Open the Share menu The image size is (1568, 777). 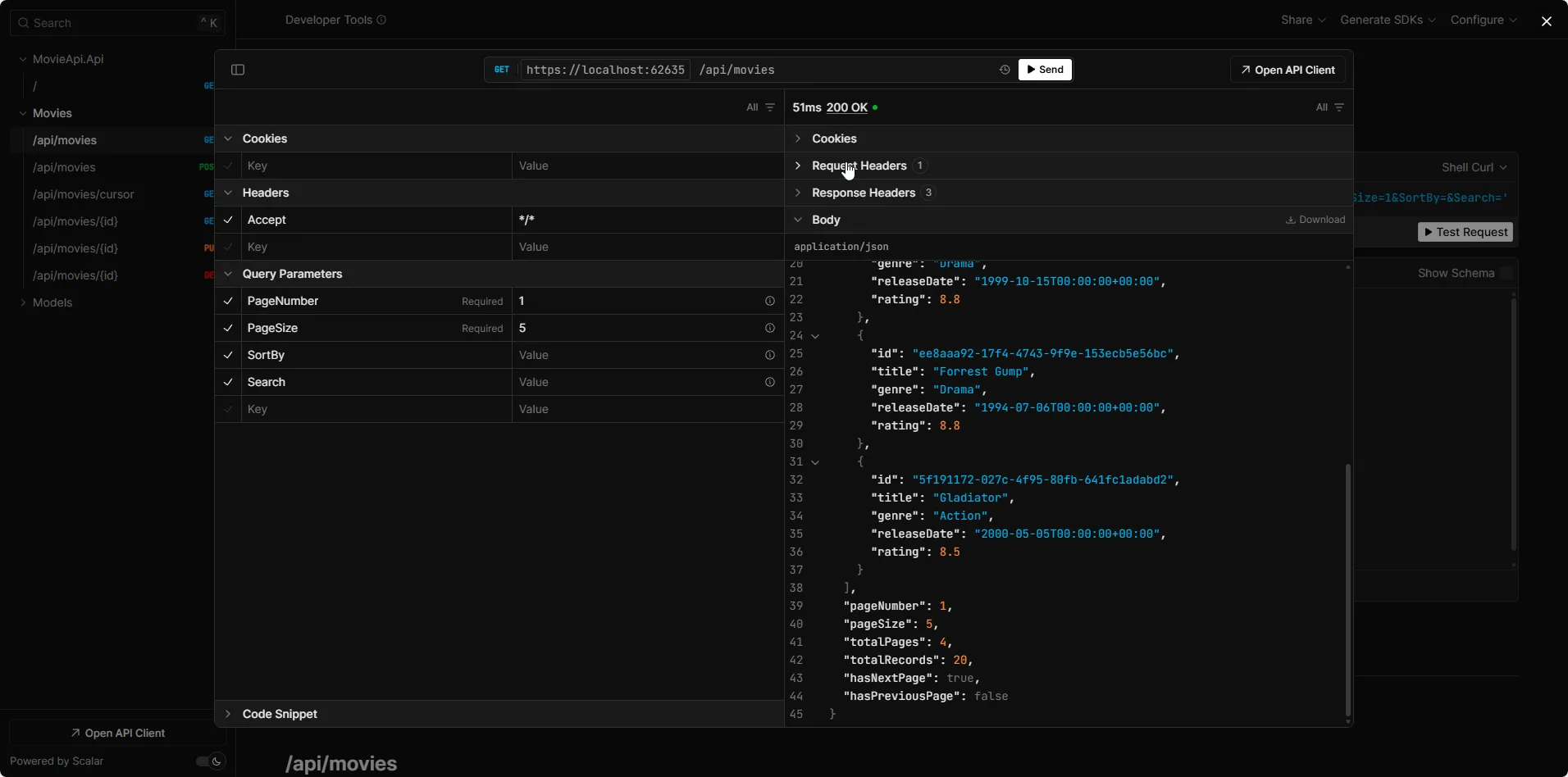(1302, 20)
